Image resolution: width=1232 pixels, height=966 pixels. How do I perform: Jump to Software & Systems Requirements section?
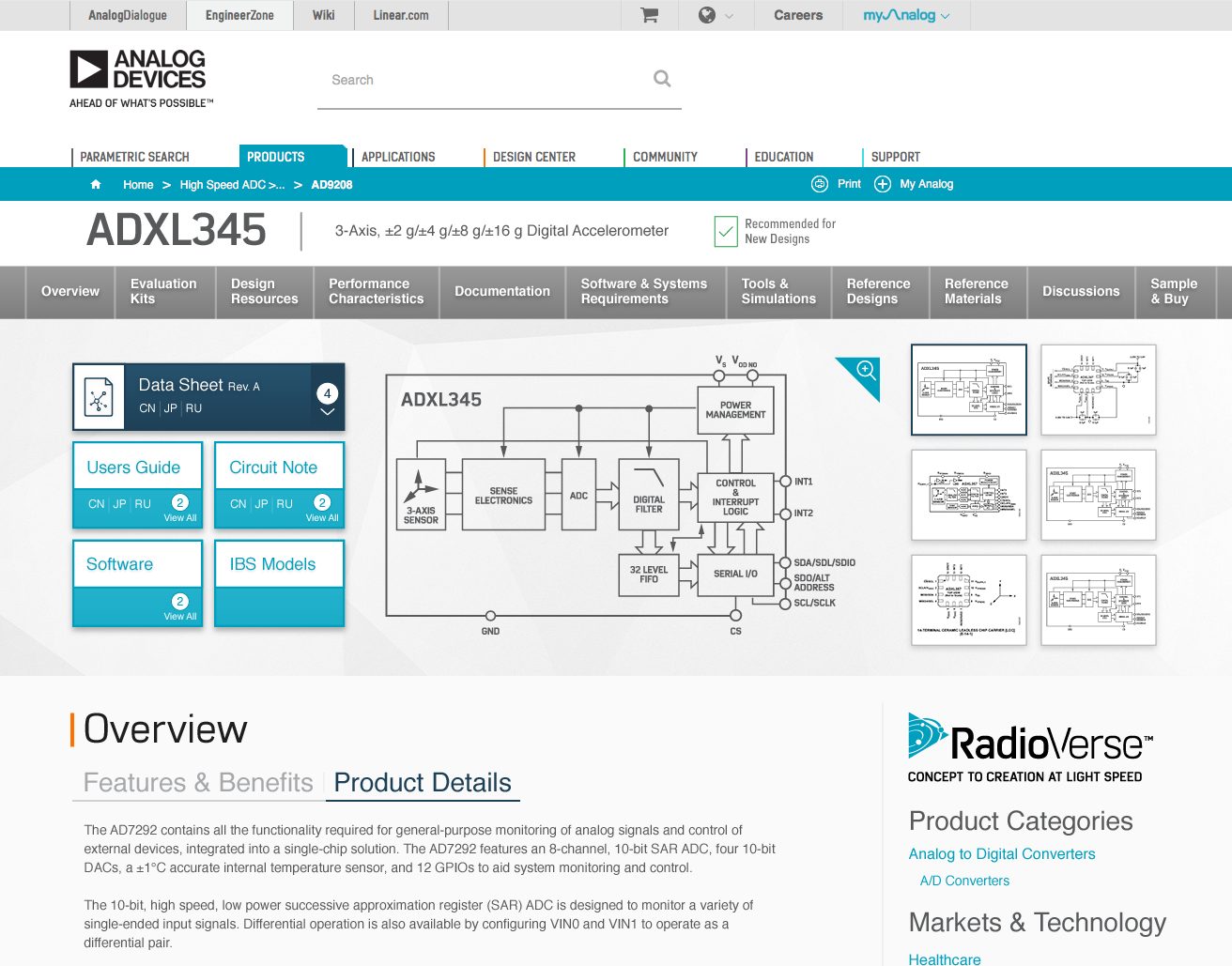(x=644, y=292)
